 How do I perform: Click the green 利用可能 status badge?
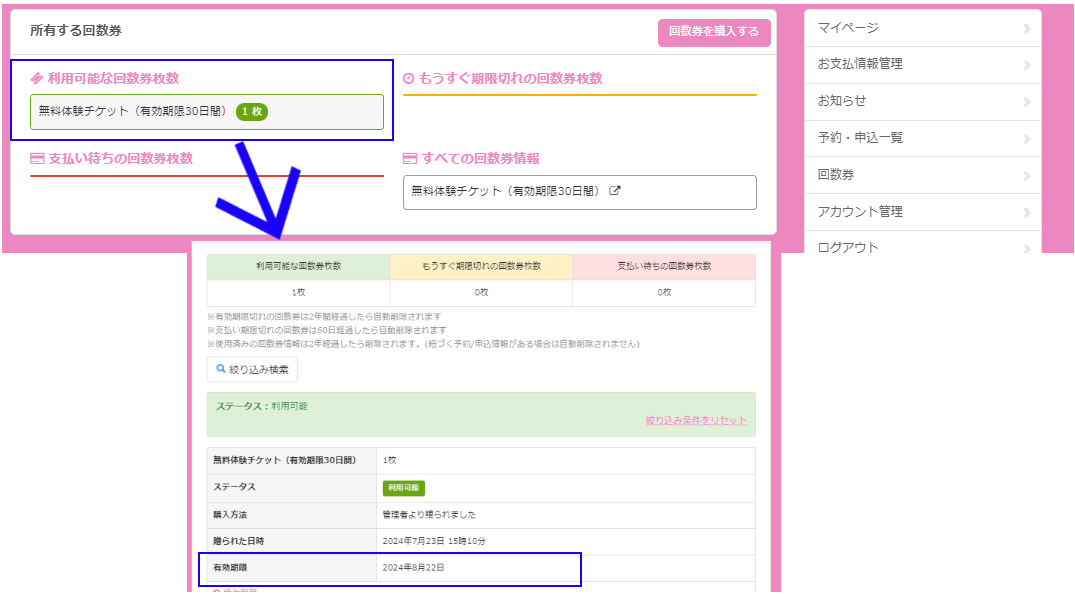403,488
